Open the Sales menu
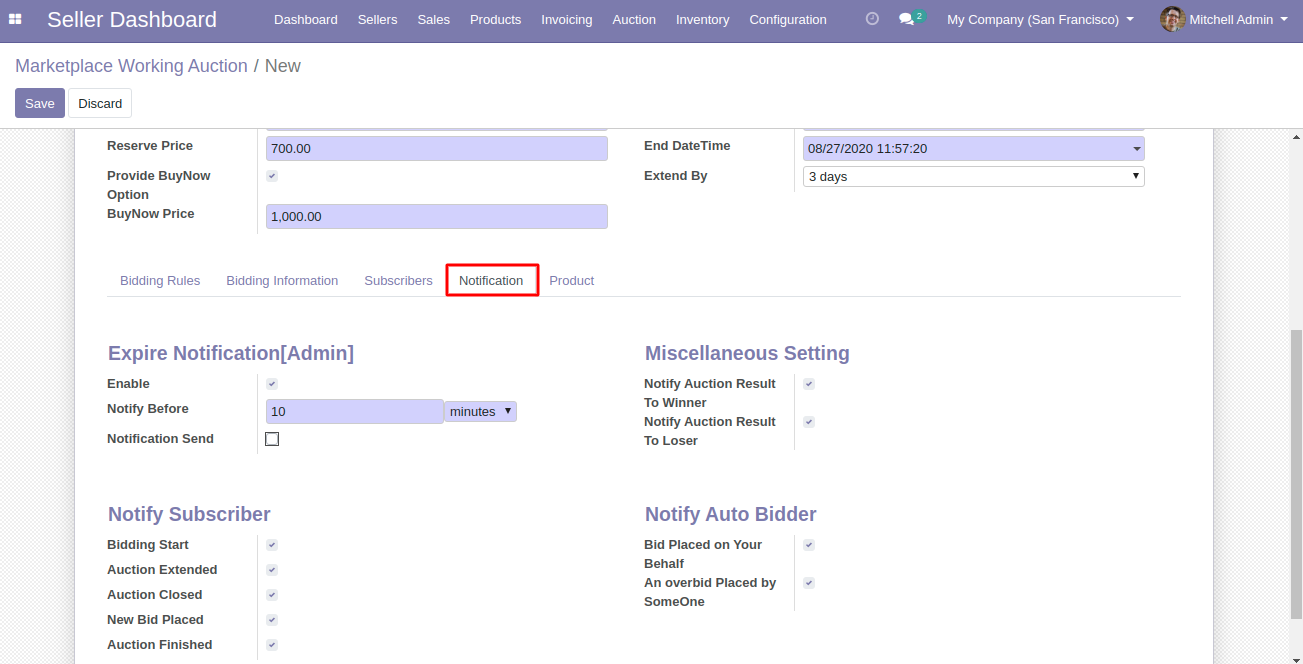Viewport: 1303px width, 664px height. coord(433,19)
